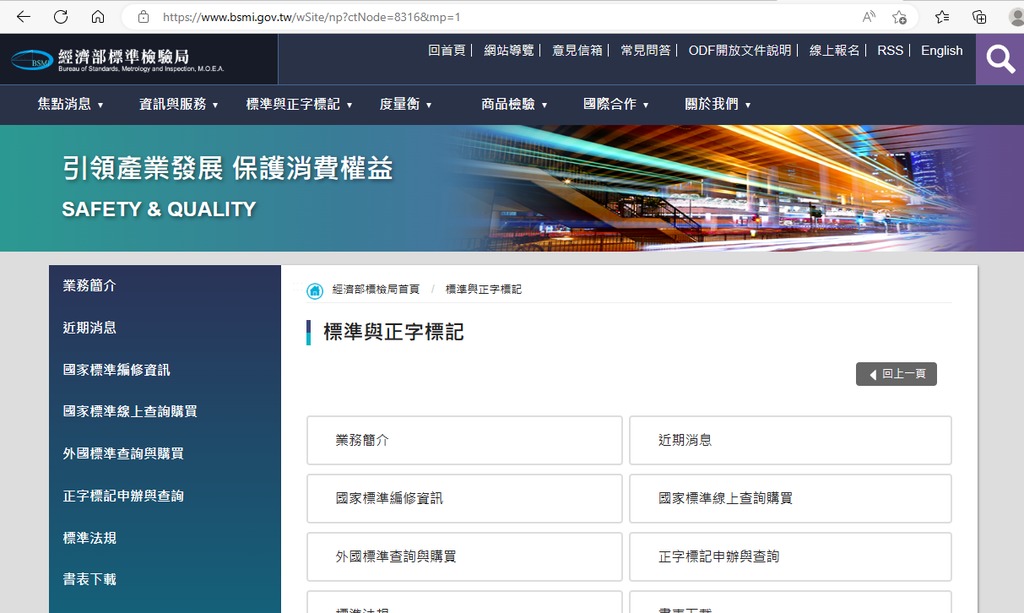The height and width of the screenshot is (613, 1024).
Task: Expand the 關於我們 dropdown menu
Action: click(x=717, y=104)
